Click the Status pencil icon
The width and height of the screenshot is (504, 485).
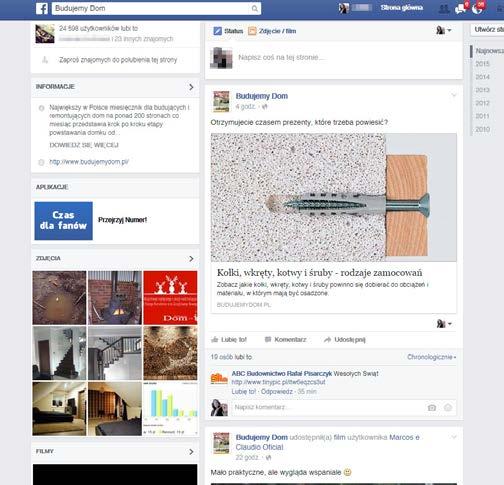coord(217,31)
